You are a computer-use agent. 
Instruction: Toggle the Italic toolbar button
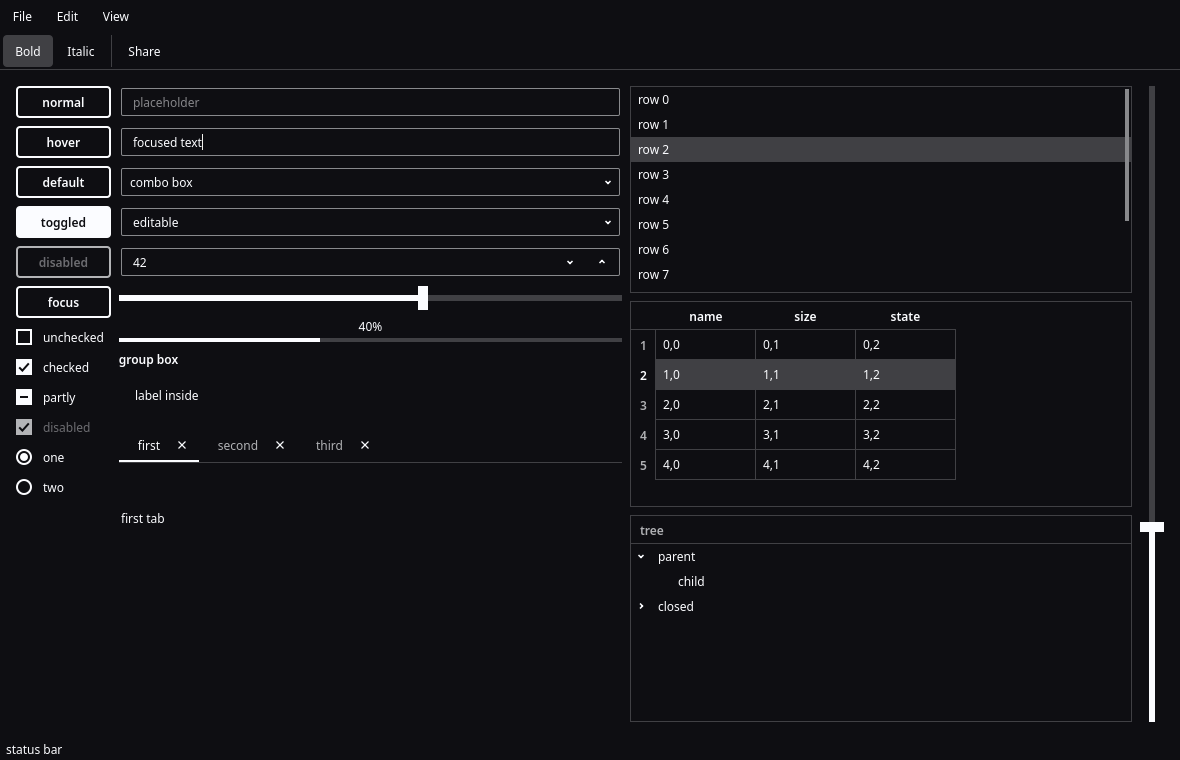(81, 51)
